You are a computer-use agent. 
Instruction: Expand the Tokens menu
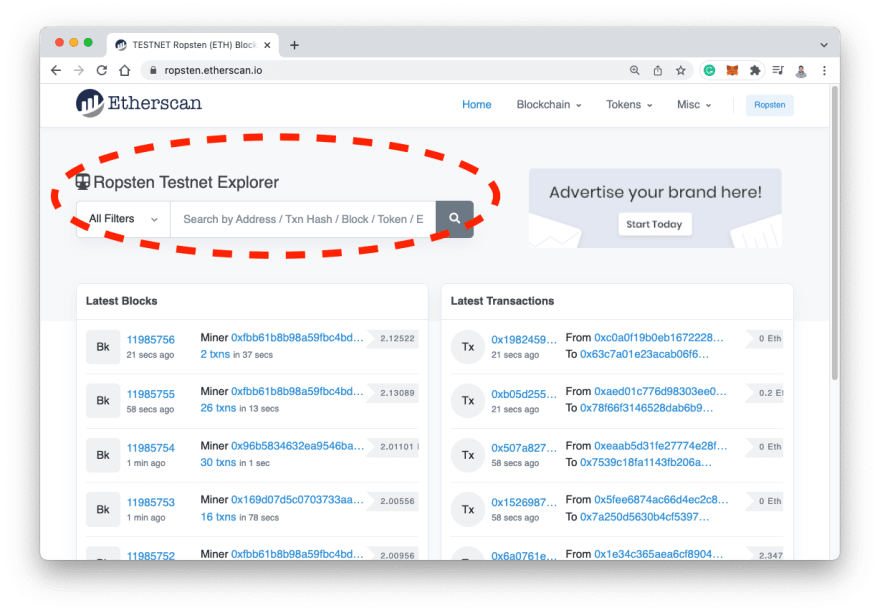point(629,104)
